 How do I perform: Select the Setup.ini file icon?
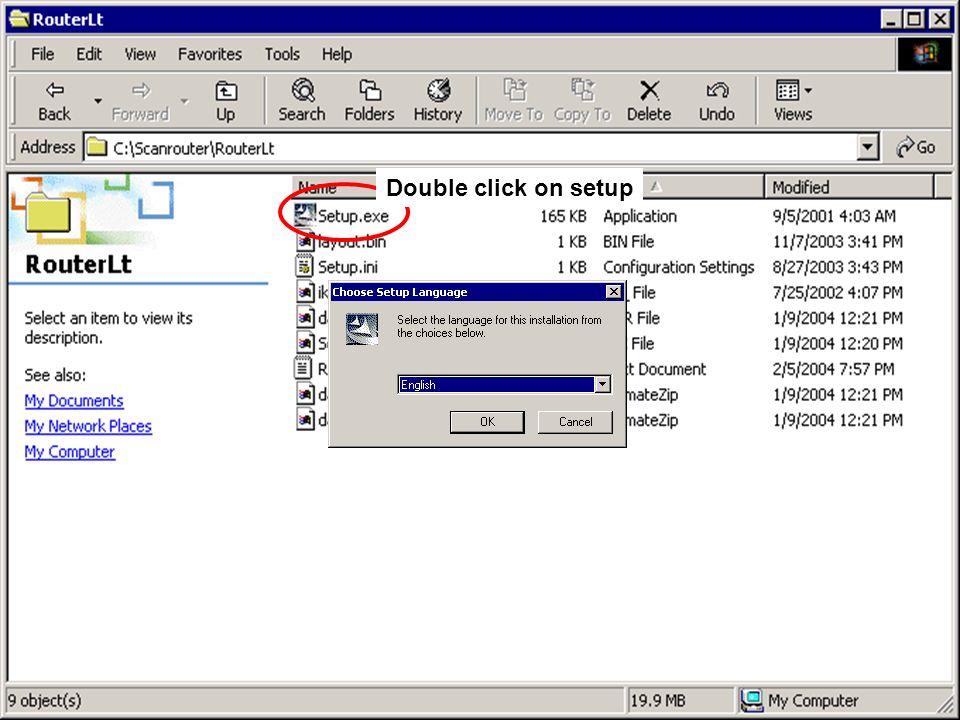(304, 267)
